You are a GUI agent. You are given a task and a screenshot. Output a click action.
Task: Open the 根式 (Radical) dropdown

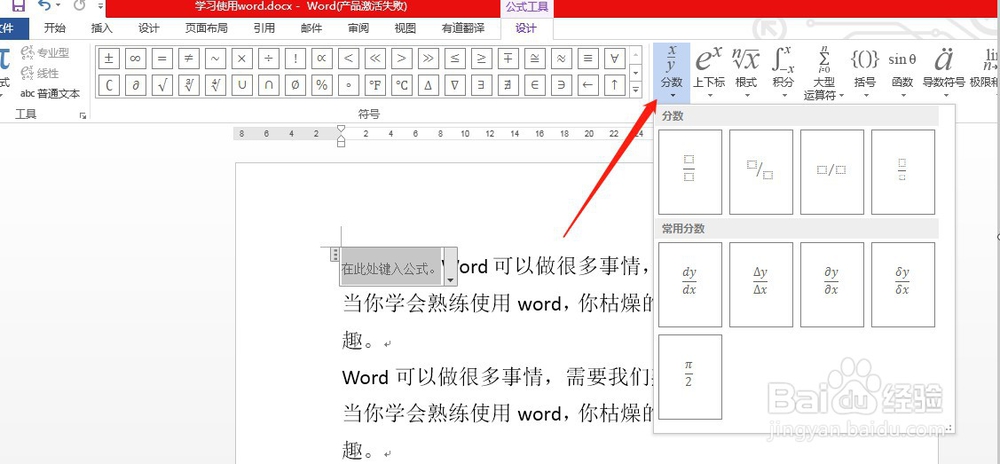pos(746,73)
